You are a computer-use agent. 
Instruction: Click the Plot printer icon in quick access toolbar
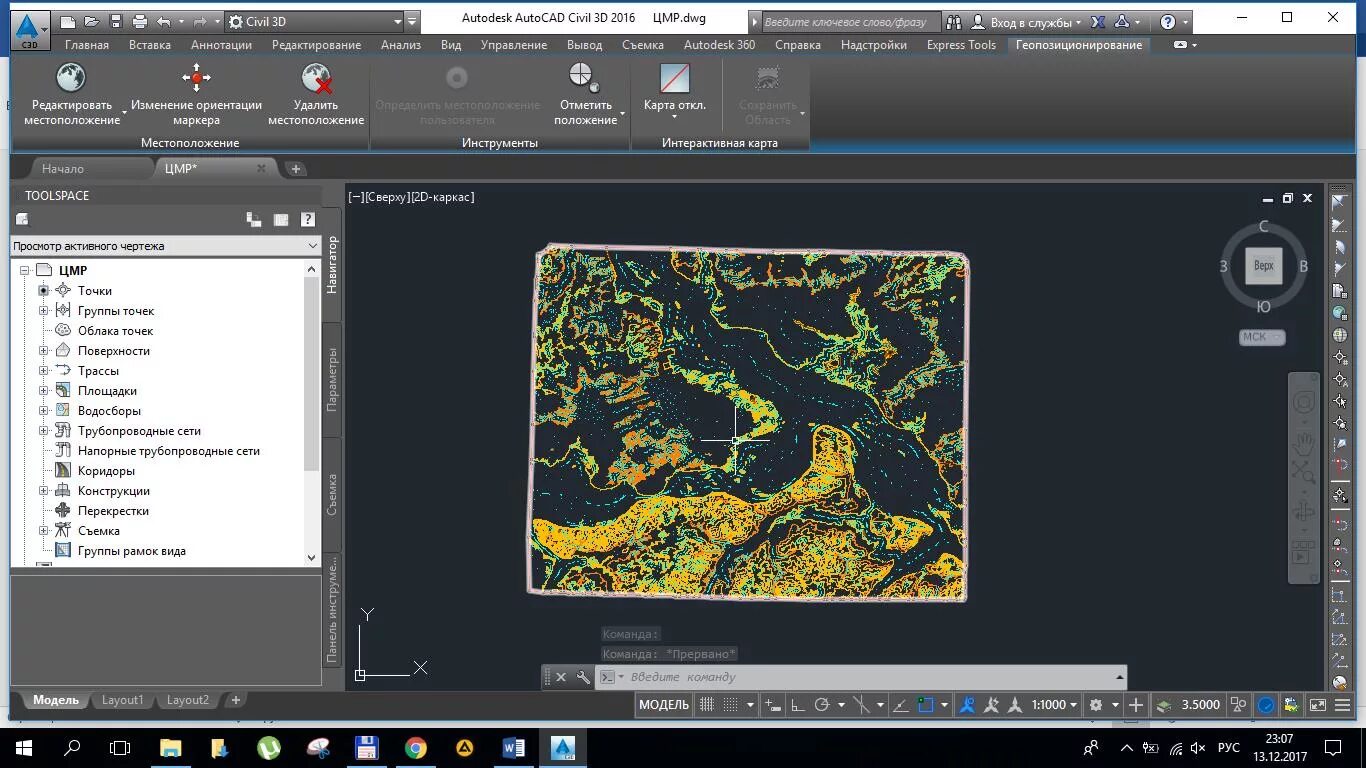click(140, 21)
